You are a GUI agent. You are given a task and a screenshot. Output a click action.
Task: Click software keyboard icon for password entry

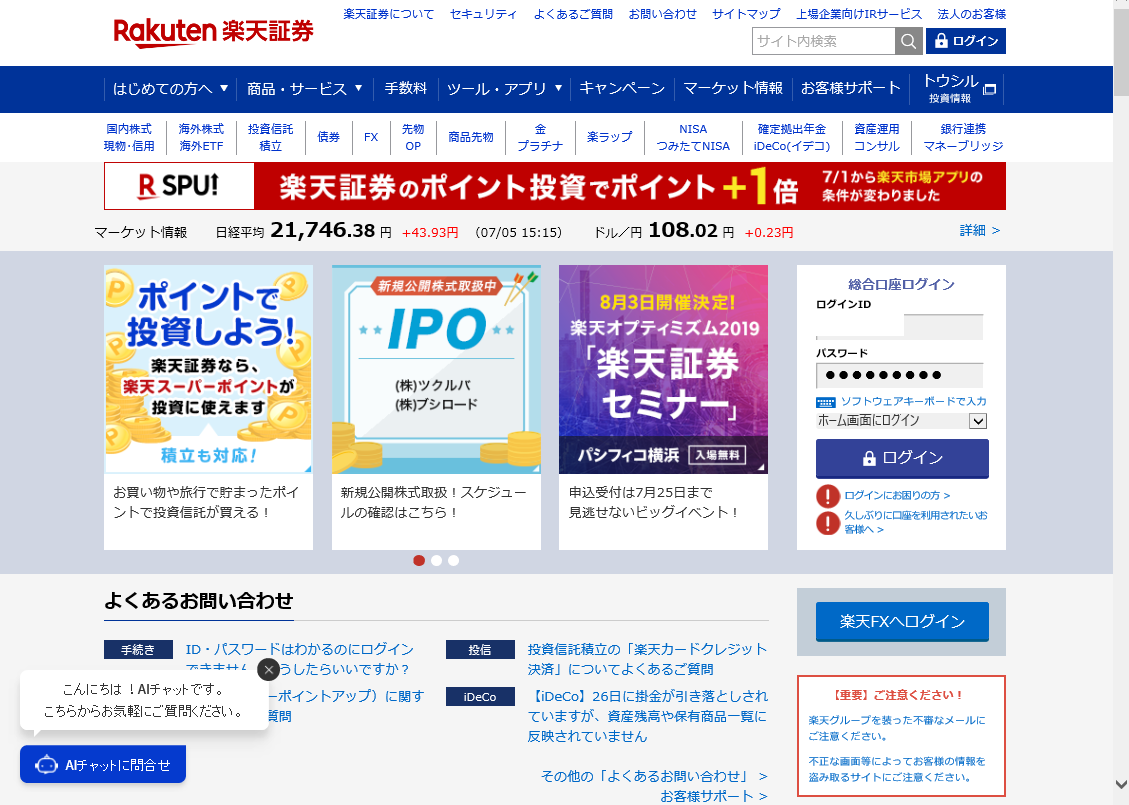(825, 402)
